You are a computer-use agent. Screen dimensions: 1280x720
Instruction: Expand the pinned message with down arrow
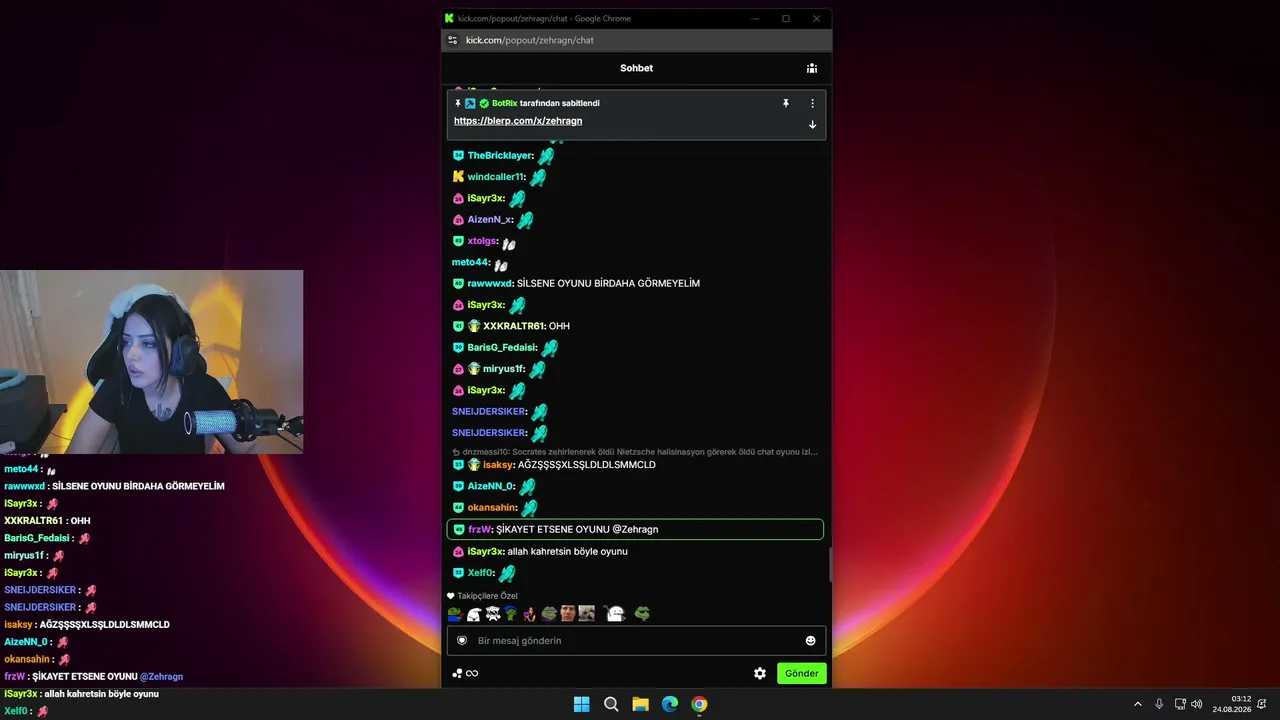[812, 125]
